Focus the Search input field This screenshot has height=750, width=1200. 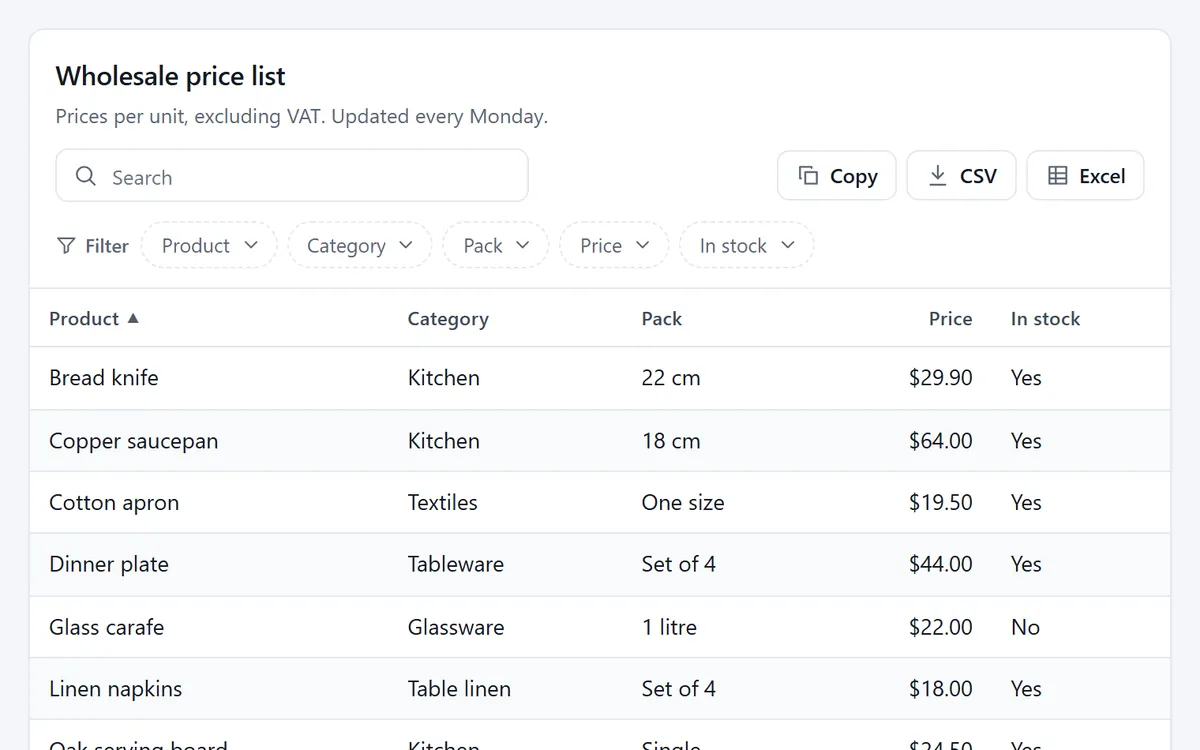[292, 176]
